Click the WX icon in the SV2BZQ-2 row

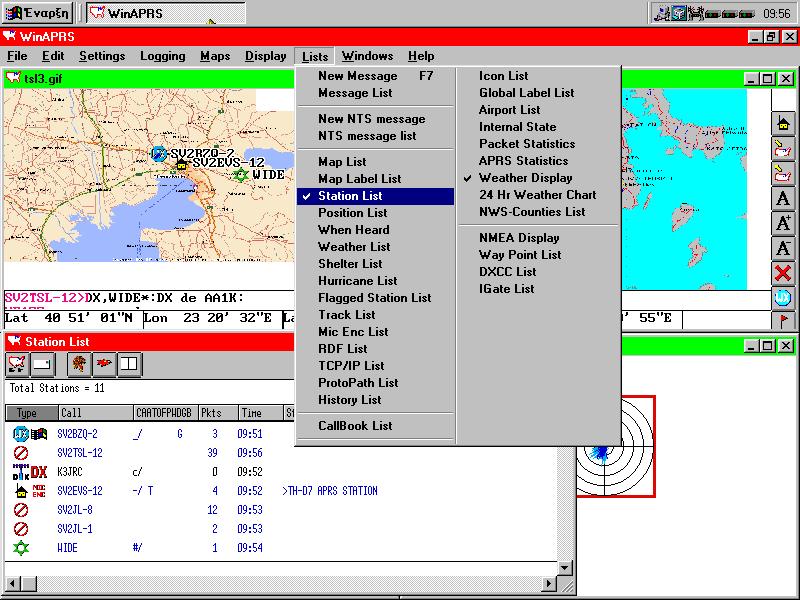21,434
